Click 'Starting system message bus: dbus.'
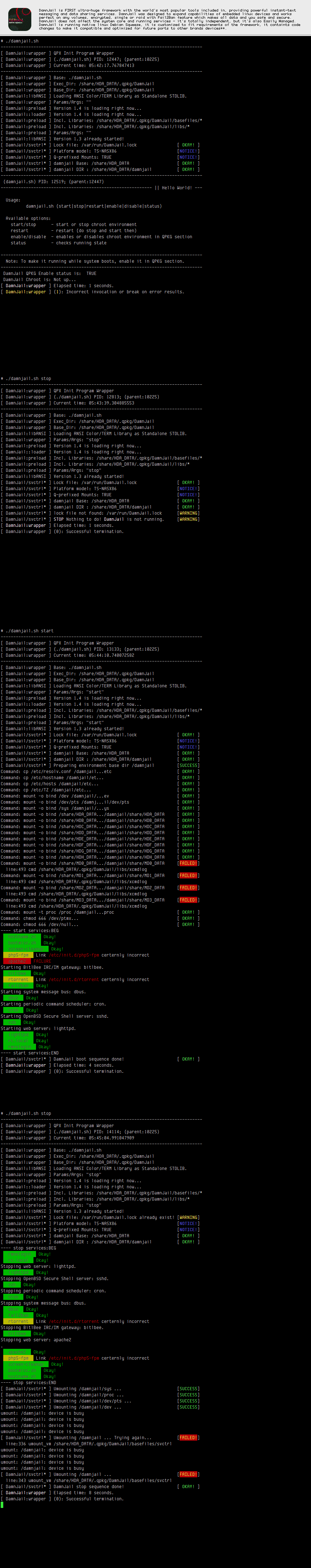Screen dimensions: 311x1568 point(43,991)
